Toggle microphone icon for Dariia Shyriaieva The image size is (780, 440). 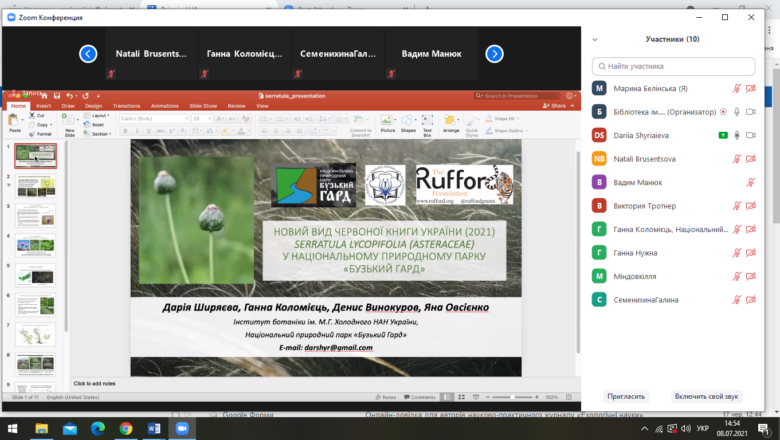coord(737,135)
